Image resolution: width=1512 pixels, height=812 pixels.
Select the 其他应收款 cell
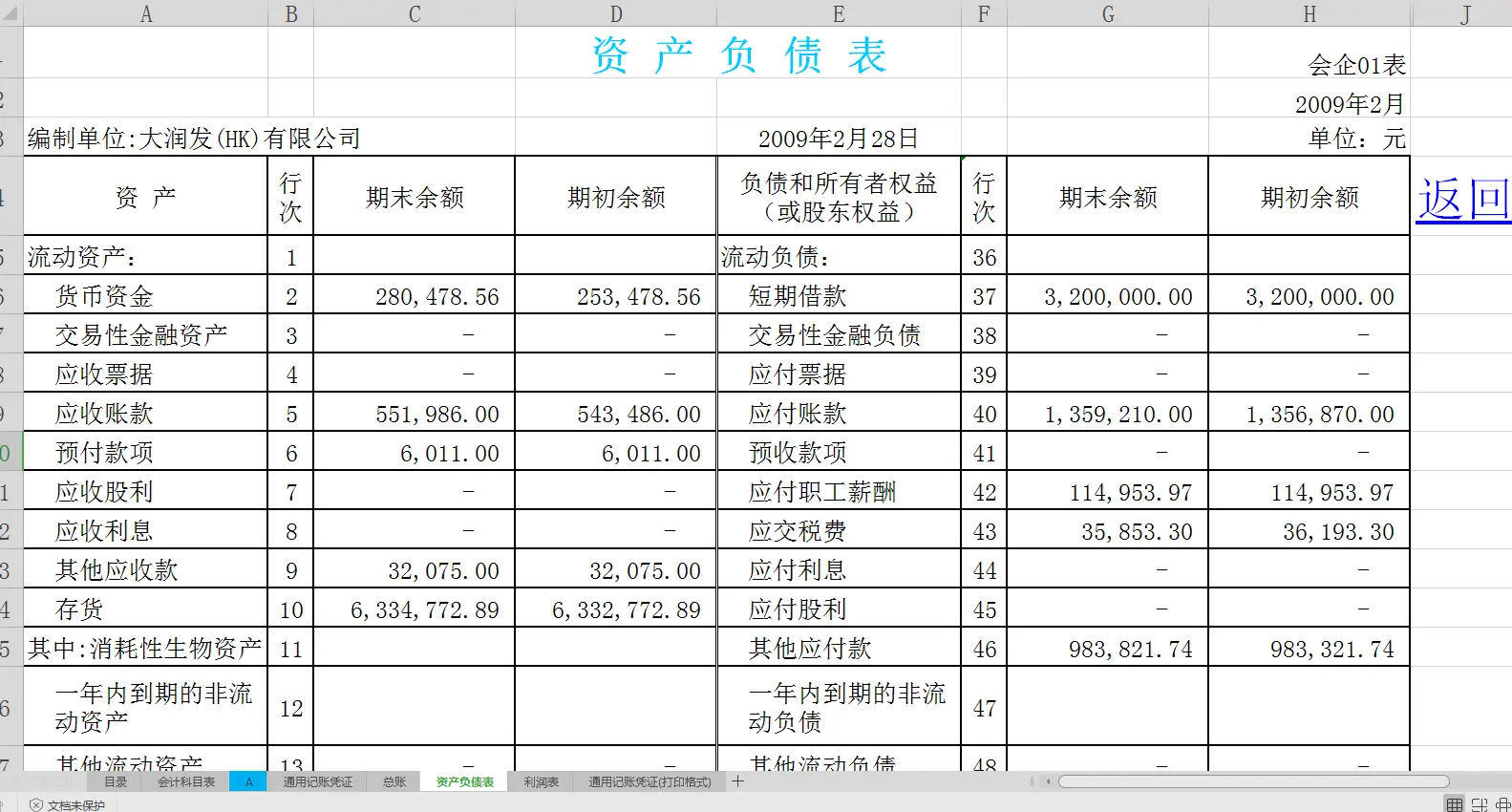tap(146, 570)
